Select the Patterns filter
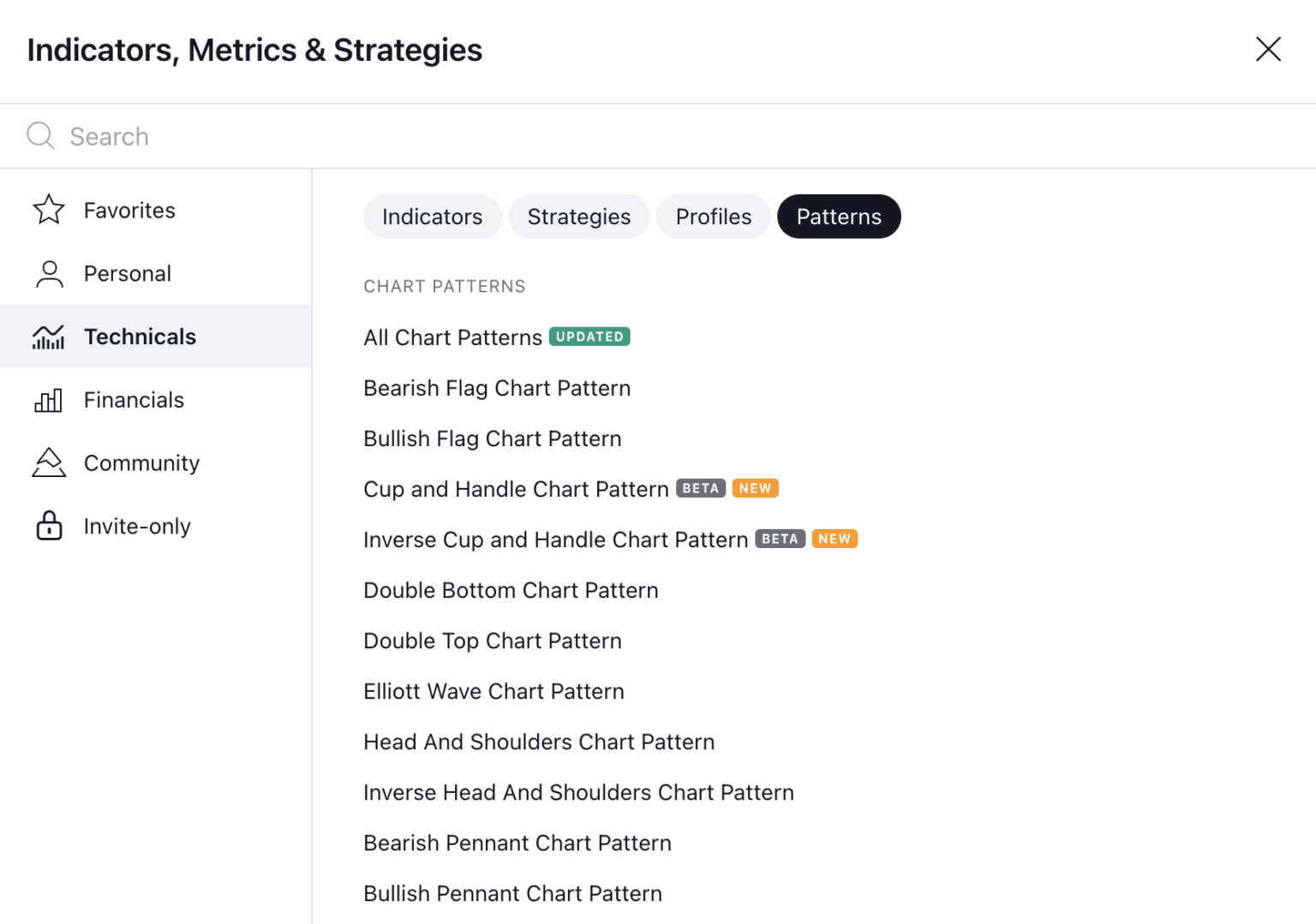1316x924 pixels. (838, 216)
